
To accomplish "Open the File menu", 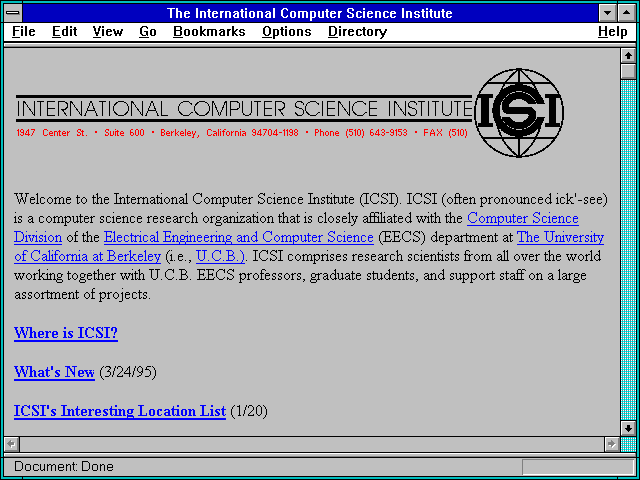I will click(24, 31).
